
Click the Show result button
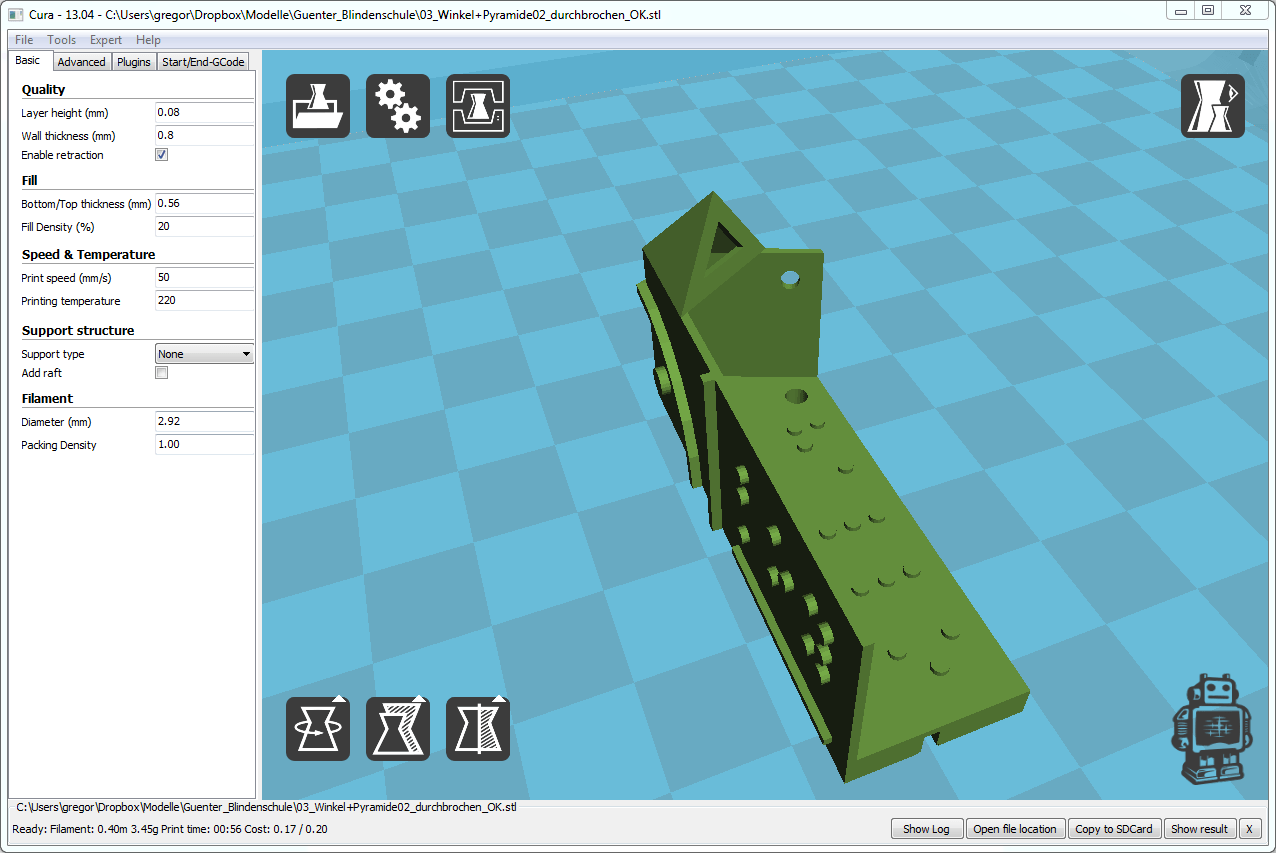pos(1200,829)
